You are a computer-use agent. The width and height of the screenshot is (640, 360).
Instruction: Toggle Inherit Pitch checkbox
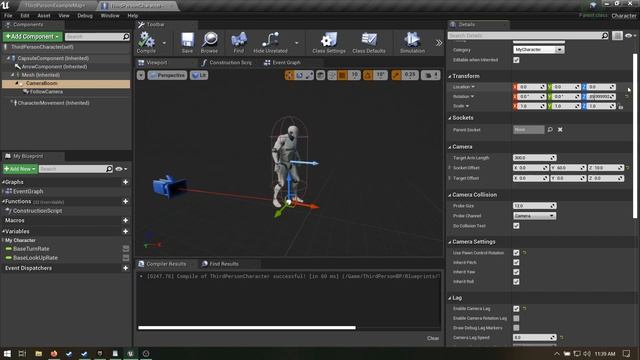click(x=516, y=262)
